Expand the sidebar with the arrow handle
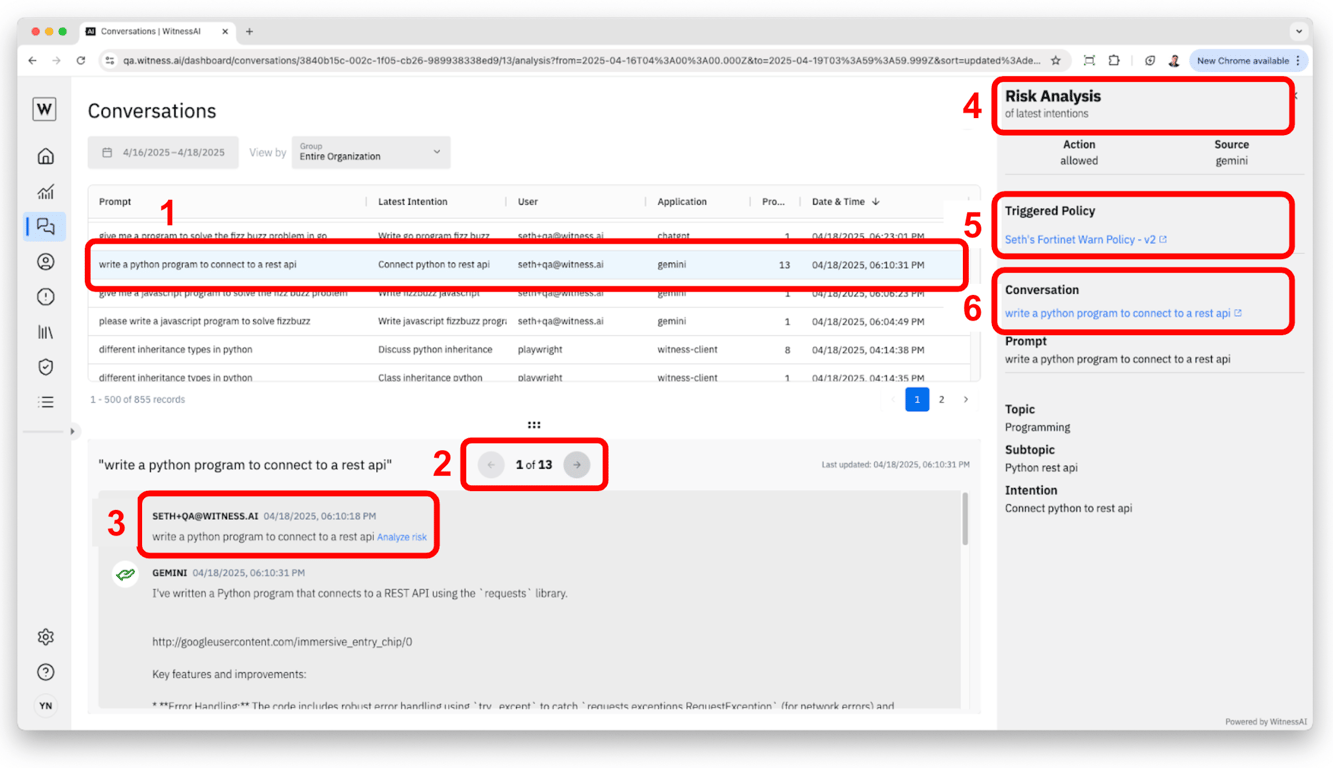Viewport: 1333px width, 768px height. click(72, 431)
